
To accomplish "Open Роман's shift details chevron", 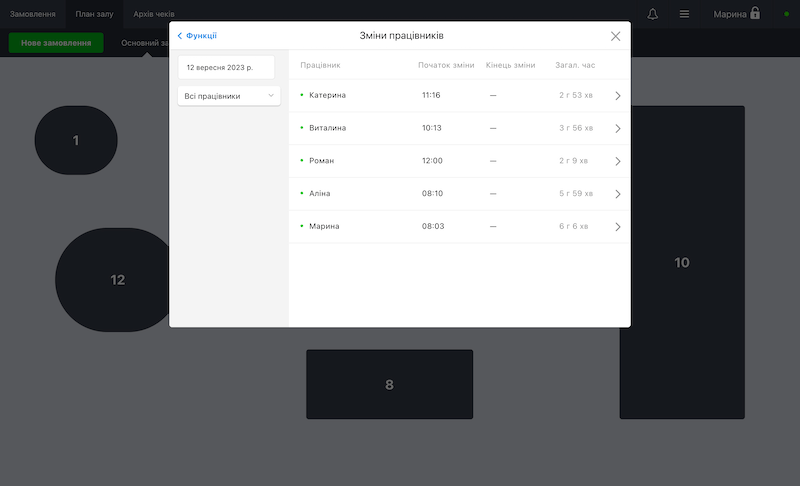I will pyautogui.click(x=618, y=161).
